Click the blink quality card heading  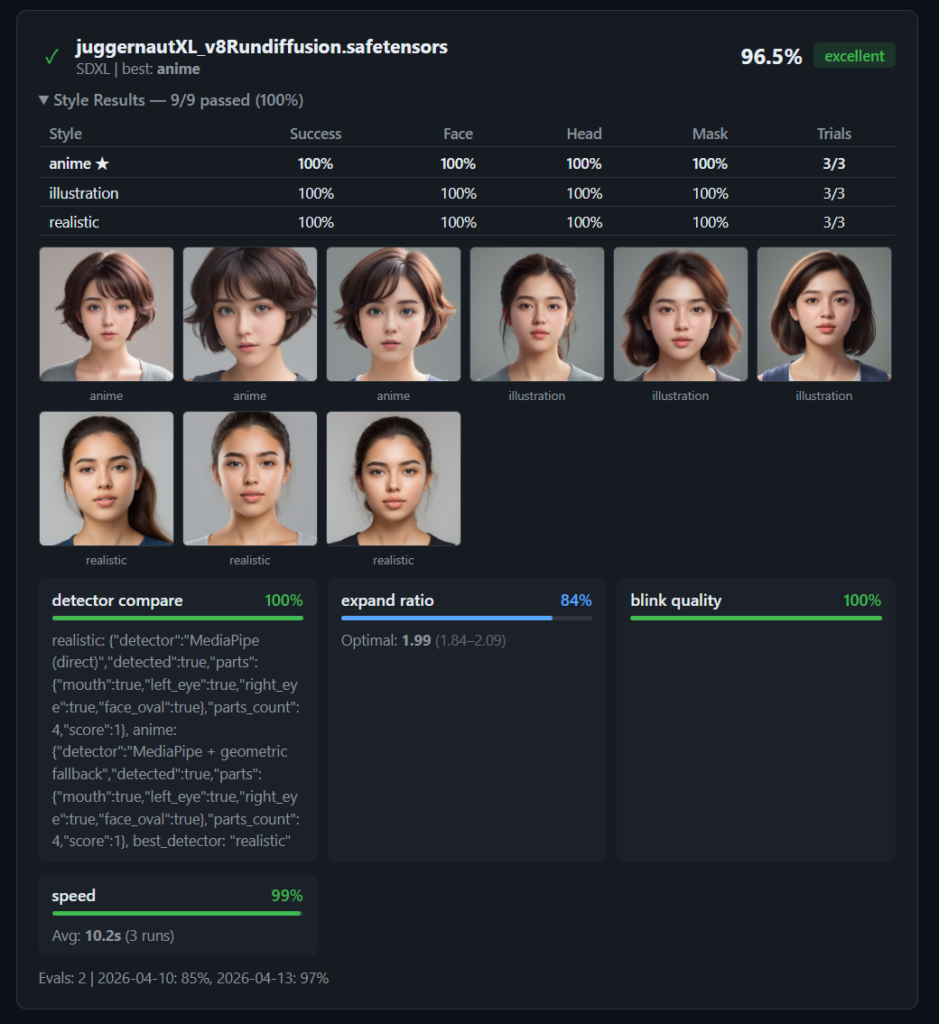pyautogui.click(x=675, y=601)
